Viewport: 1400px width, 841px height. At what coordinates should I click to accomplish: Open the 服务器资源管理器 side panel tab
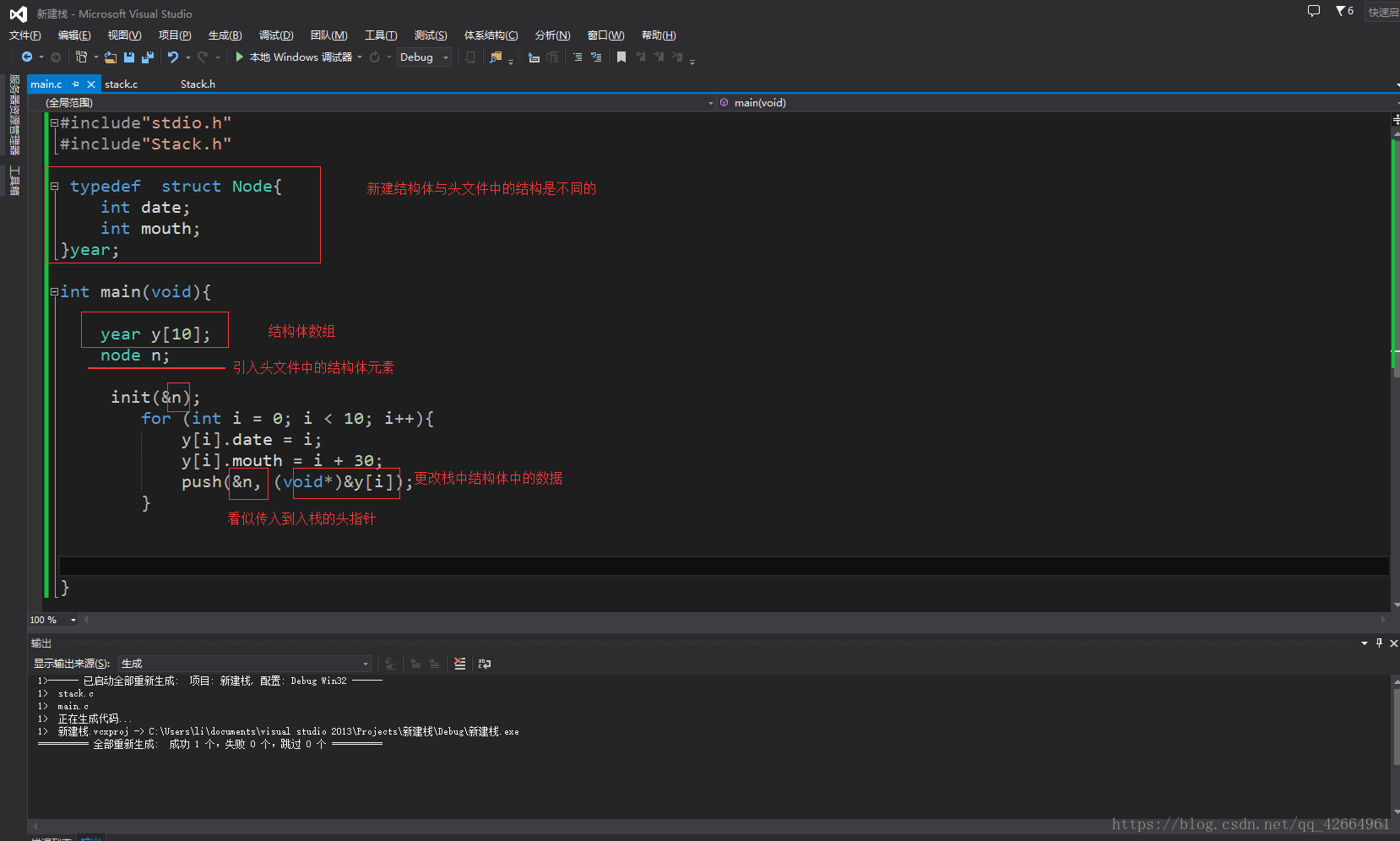click(14, 115)
